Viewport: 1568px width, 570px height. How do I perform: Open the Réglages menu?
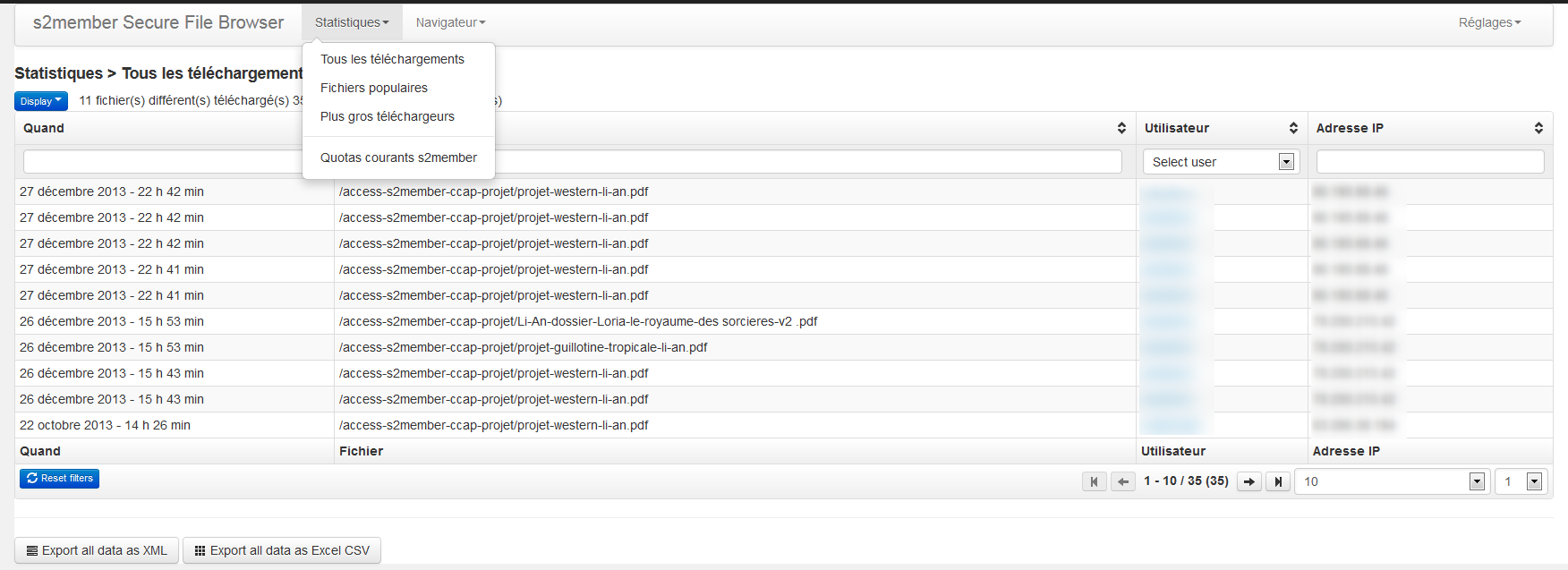[1489, 22]
